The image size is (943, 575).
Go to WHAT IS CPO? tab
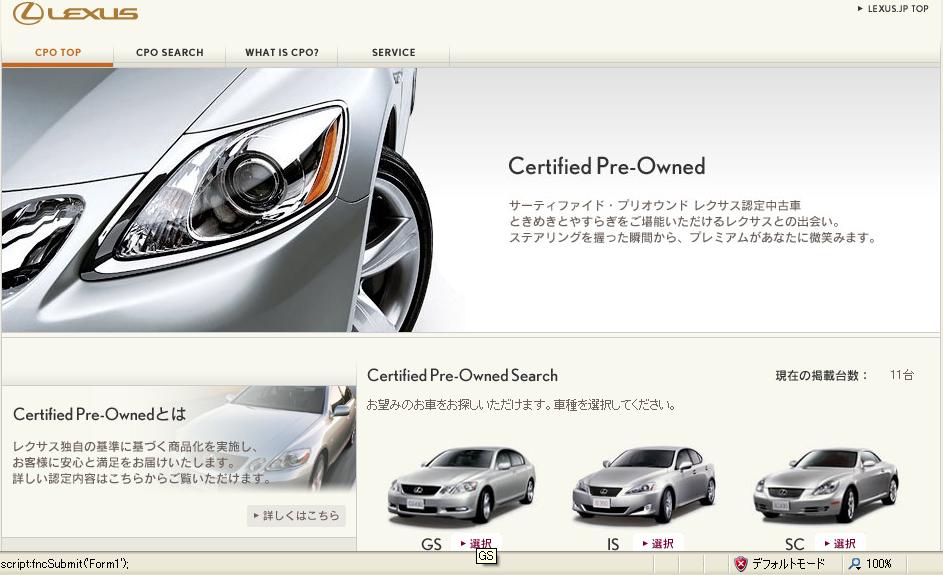tap(281, 52)
